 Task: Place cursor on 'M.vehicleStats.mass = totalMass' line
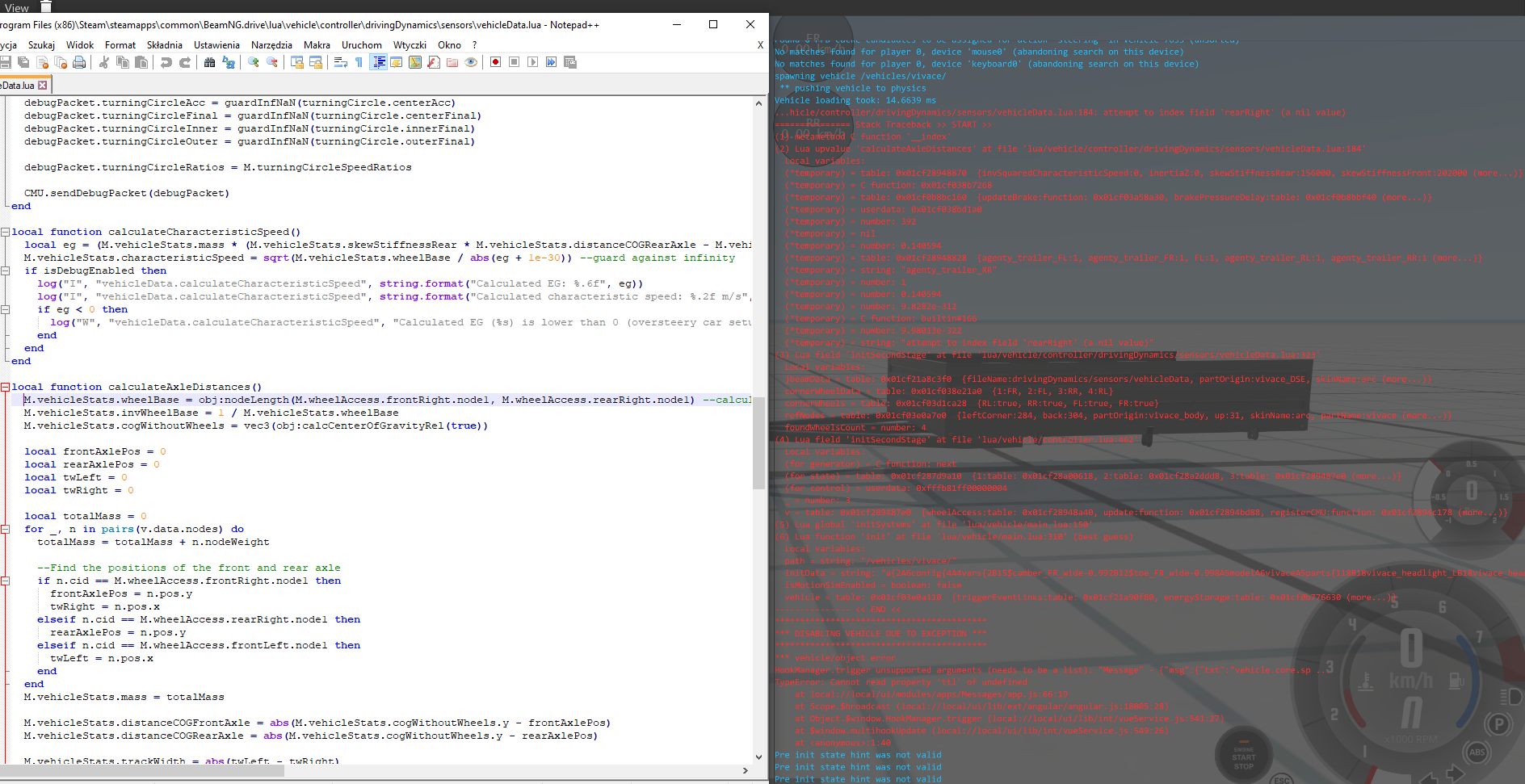click(124, 697)
